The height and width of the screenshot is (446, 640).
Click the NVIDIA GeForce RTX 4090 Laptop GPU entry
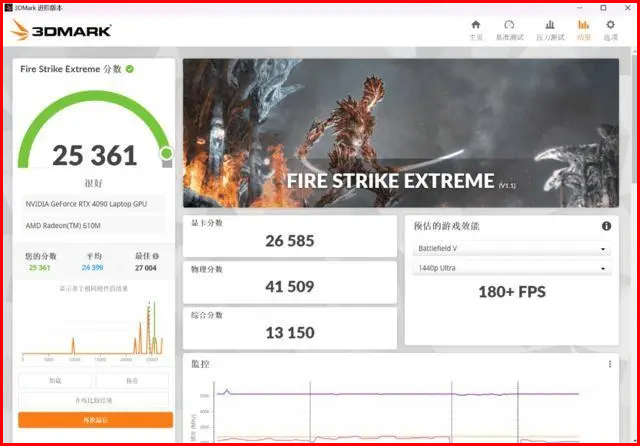(94, 204)
